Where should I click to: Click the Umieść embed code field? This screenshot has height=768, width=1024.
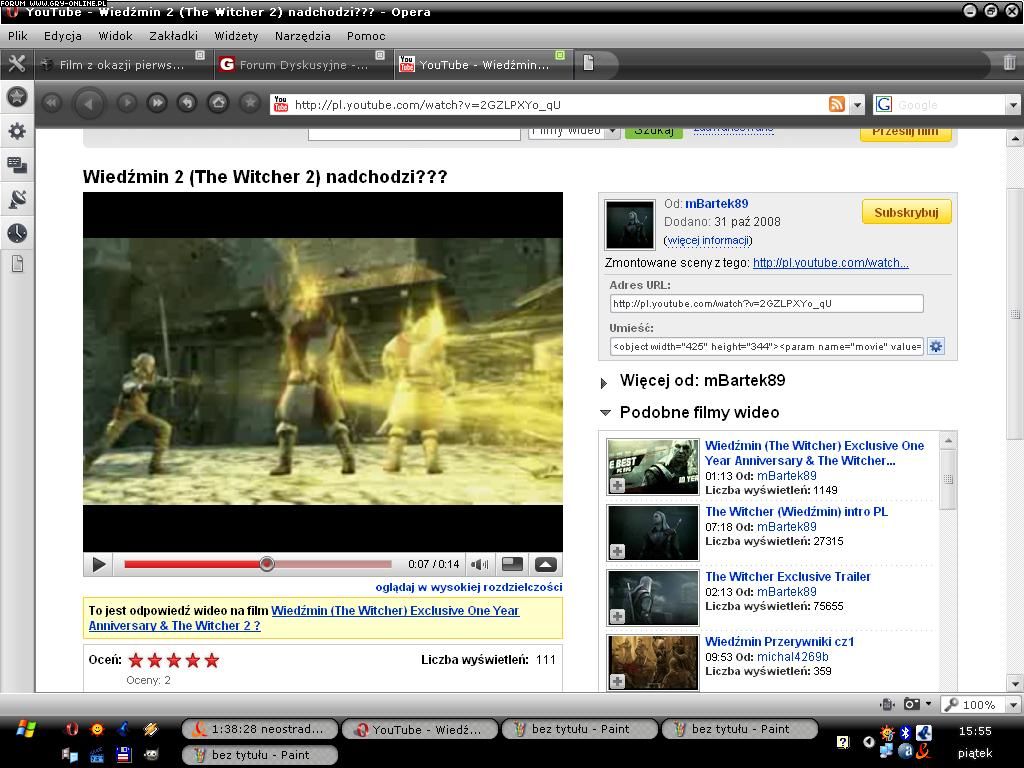(x=767, y=347)
